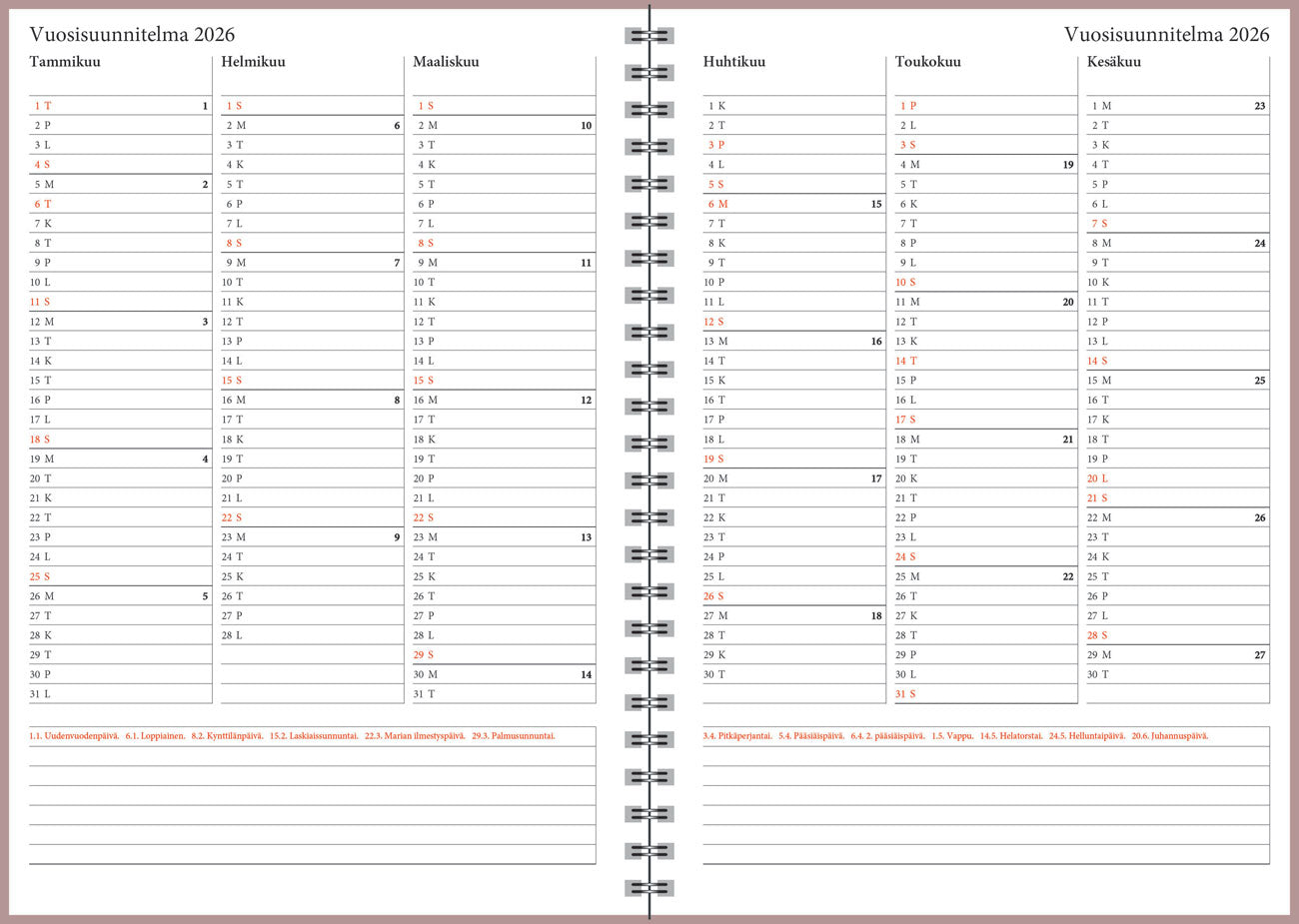The width and height of the screenshot is (1299, 924).
Task: Click week number 27 in Kesäkuu
Action: coord(1260,655)
